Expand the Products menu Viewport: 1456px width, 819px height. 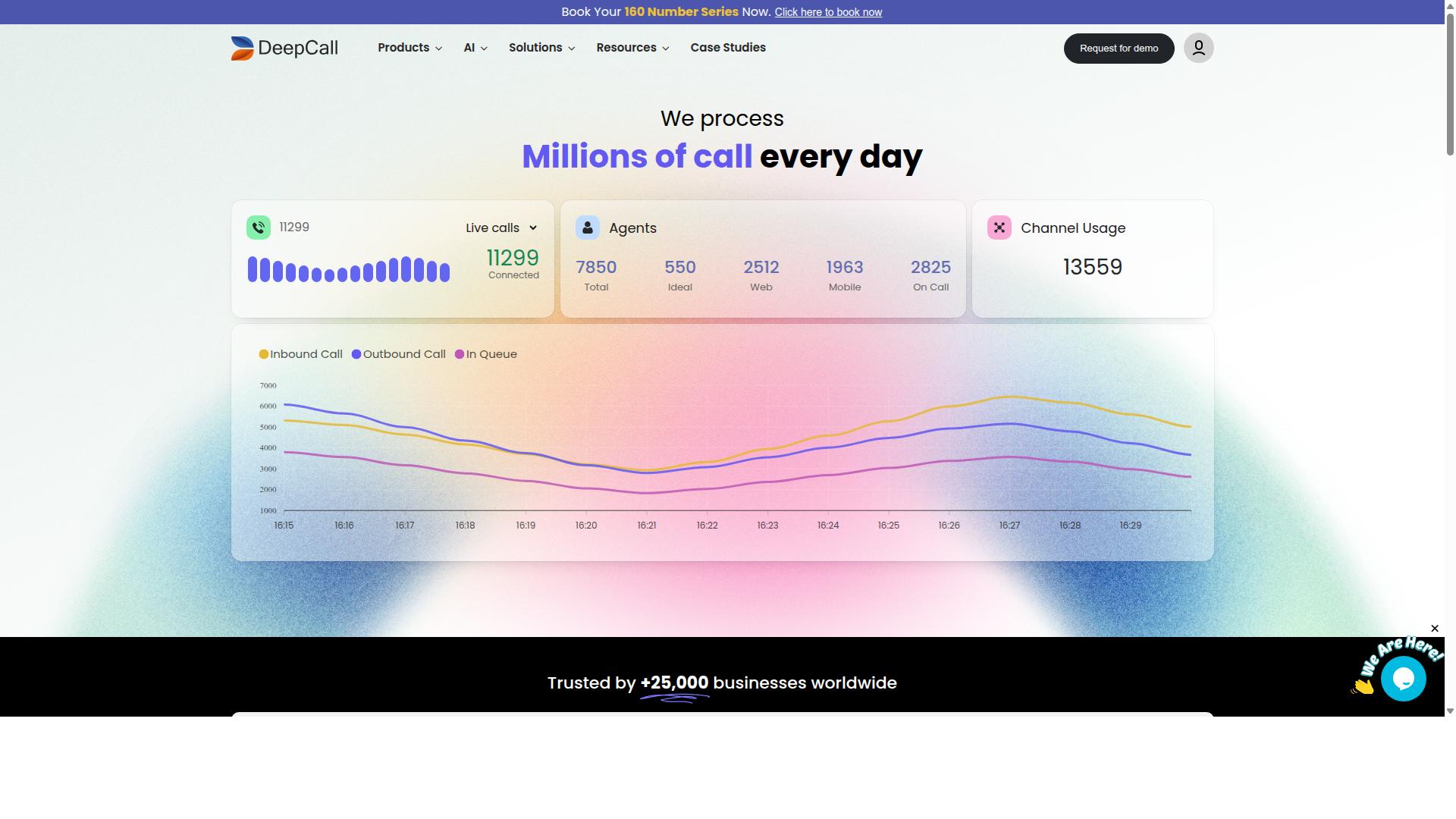coord(409,48)
